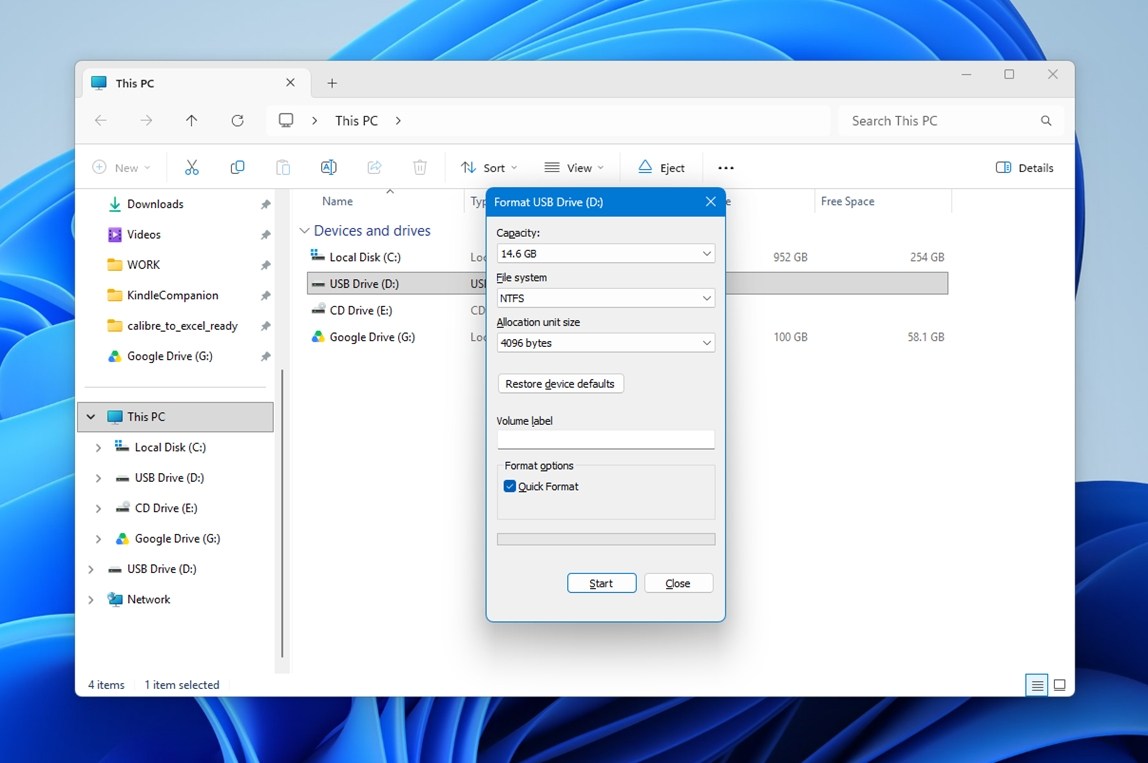Click the Close button in Format dialog

(x=678, y=583)
